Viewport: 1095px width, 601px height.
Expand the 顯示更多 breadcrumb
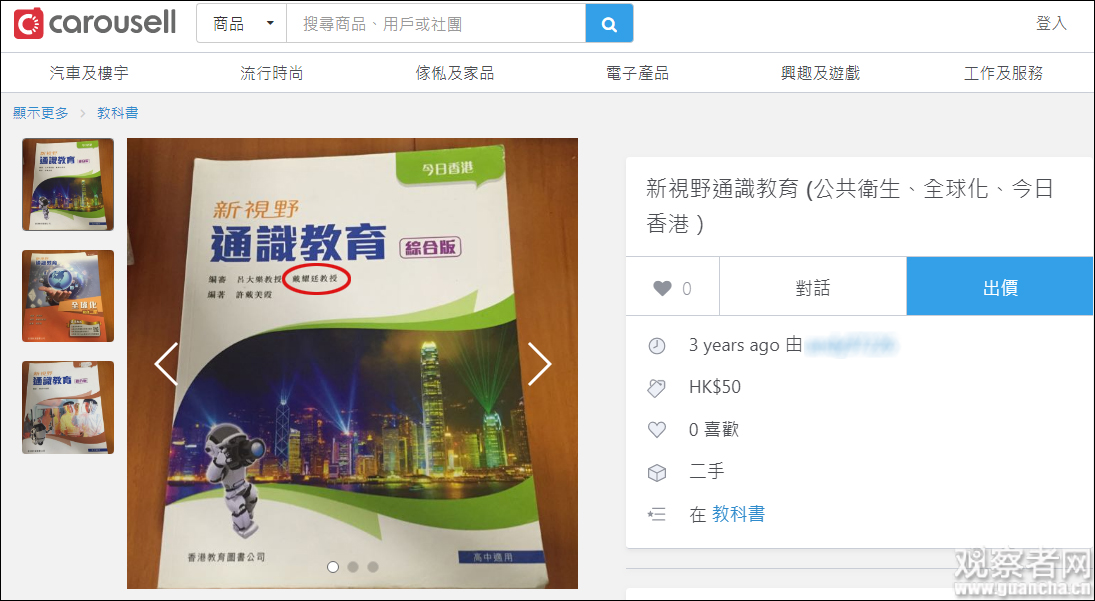(41, 112)
